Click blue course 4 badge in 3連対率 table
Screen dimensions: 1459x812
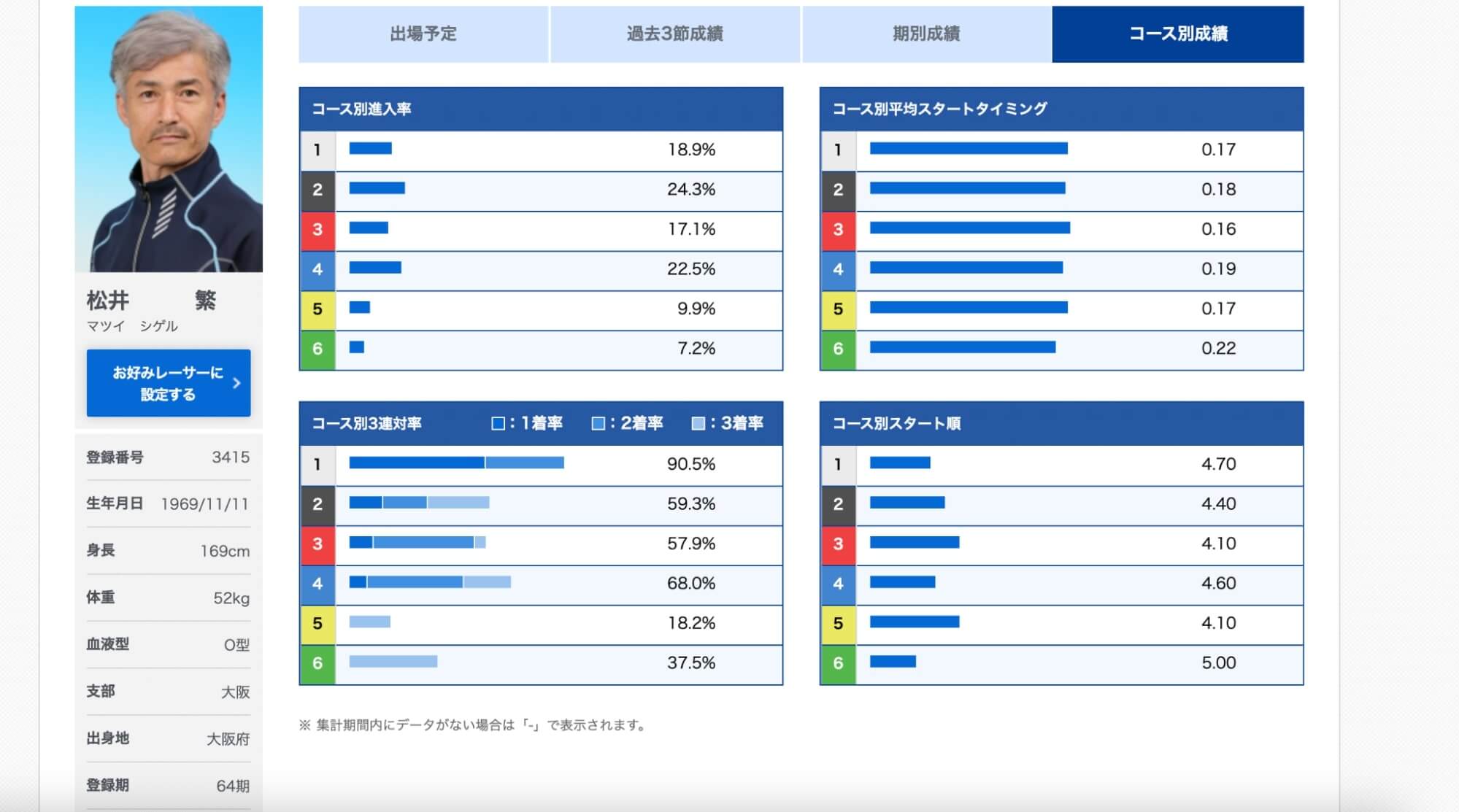(x=317, y=584)
